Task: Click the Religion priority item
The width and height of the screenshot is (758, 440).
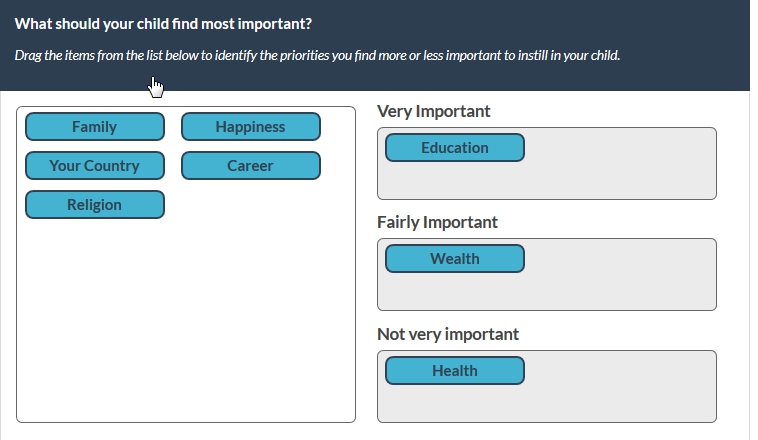Action: click(95, 205)
